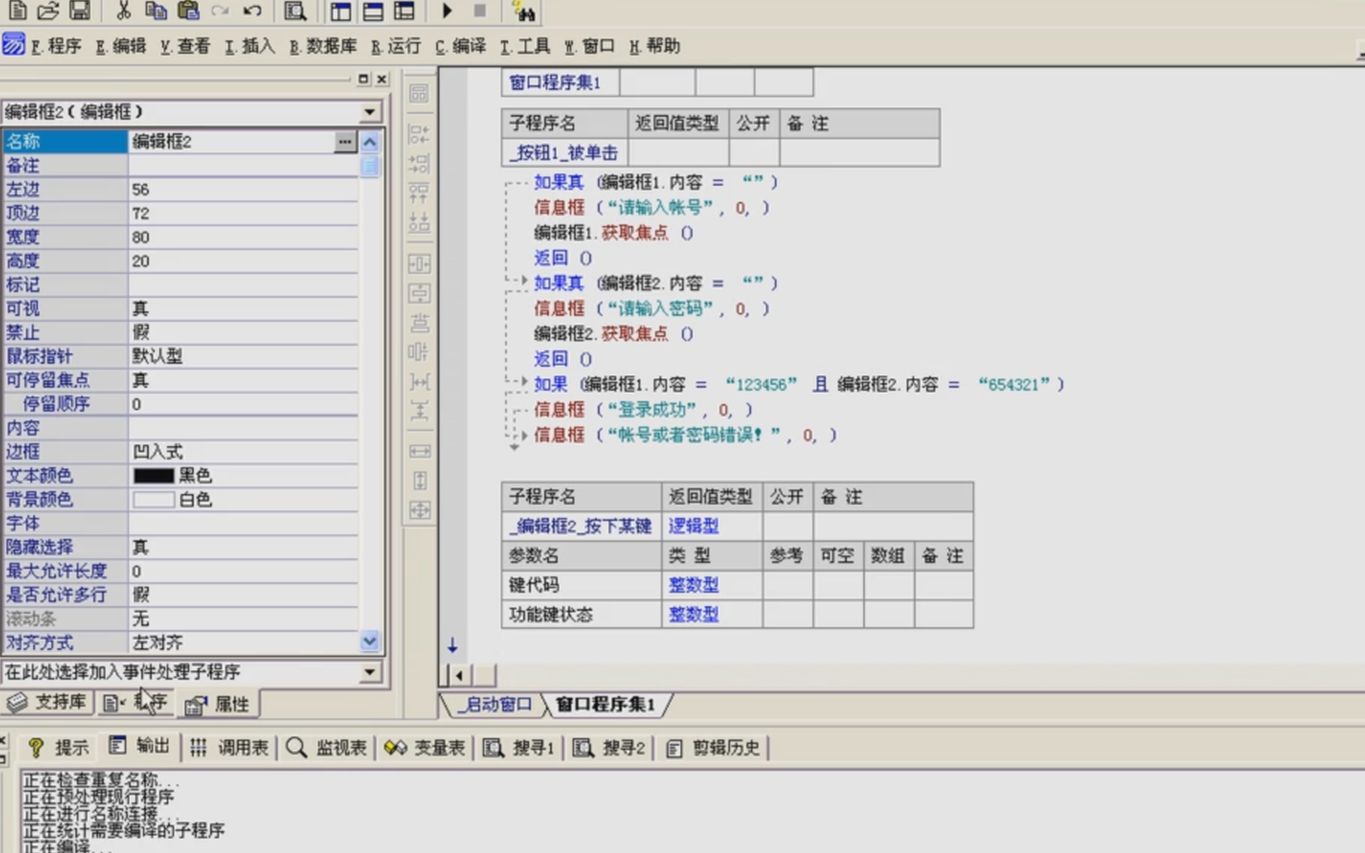Switch to the 支持库 panel tab
1365x853 pixels.
pyautogui.click(x=48, y=702)
